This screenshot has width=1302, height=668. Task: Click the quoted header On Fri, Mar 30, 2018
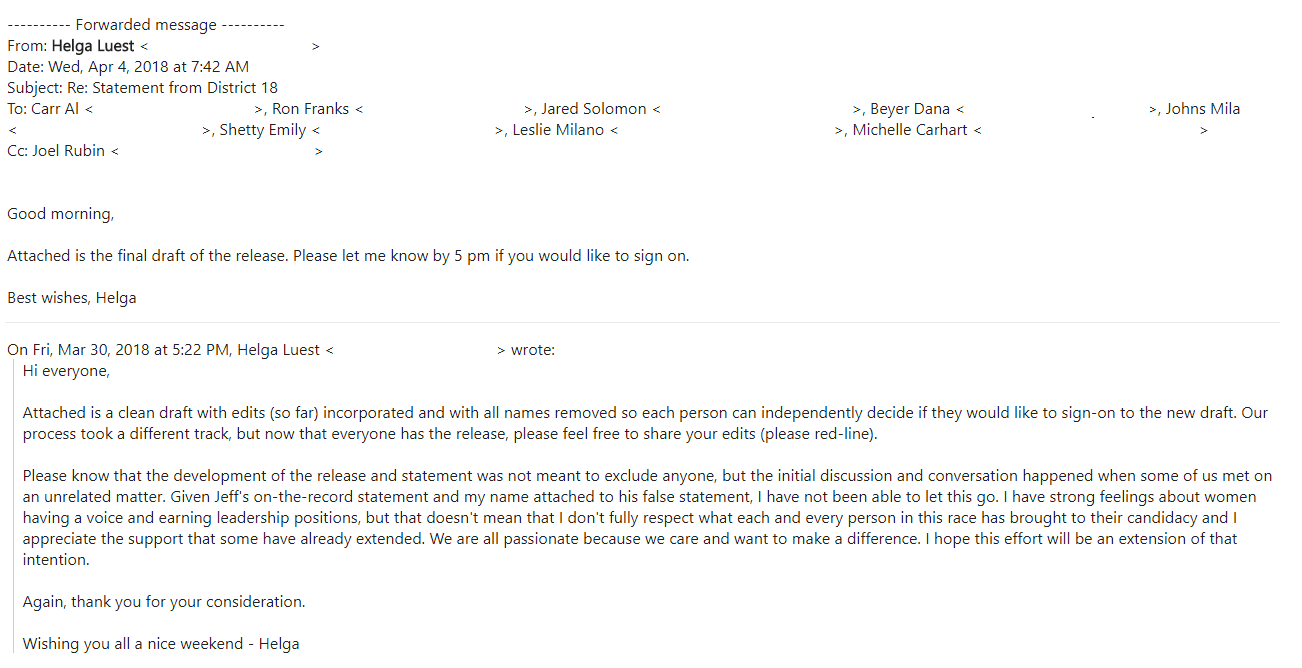click(281, 350)
